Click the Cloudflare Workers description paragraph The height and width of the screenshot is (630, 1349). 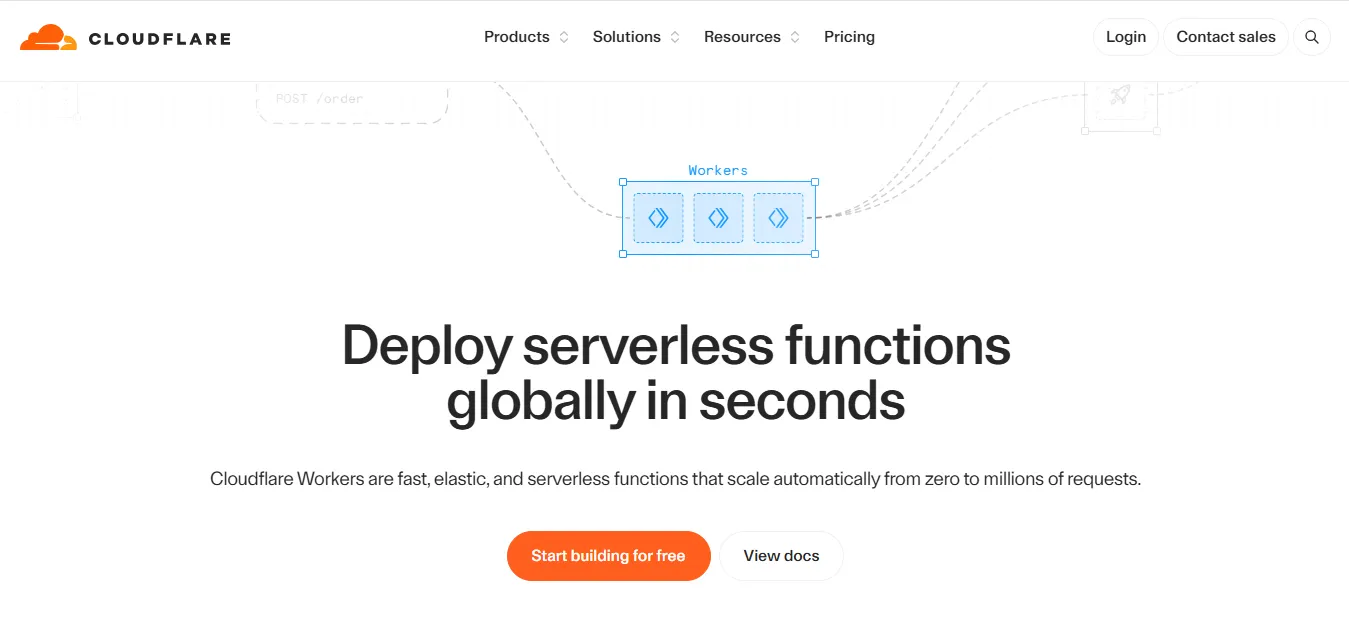(x=675, y=479)
